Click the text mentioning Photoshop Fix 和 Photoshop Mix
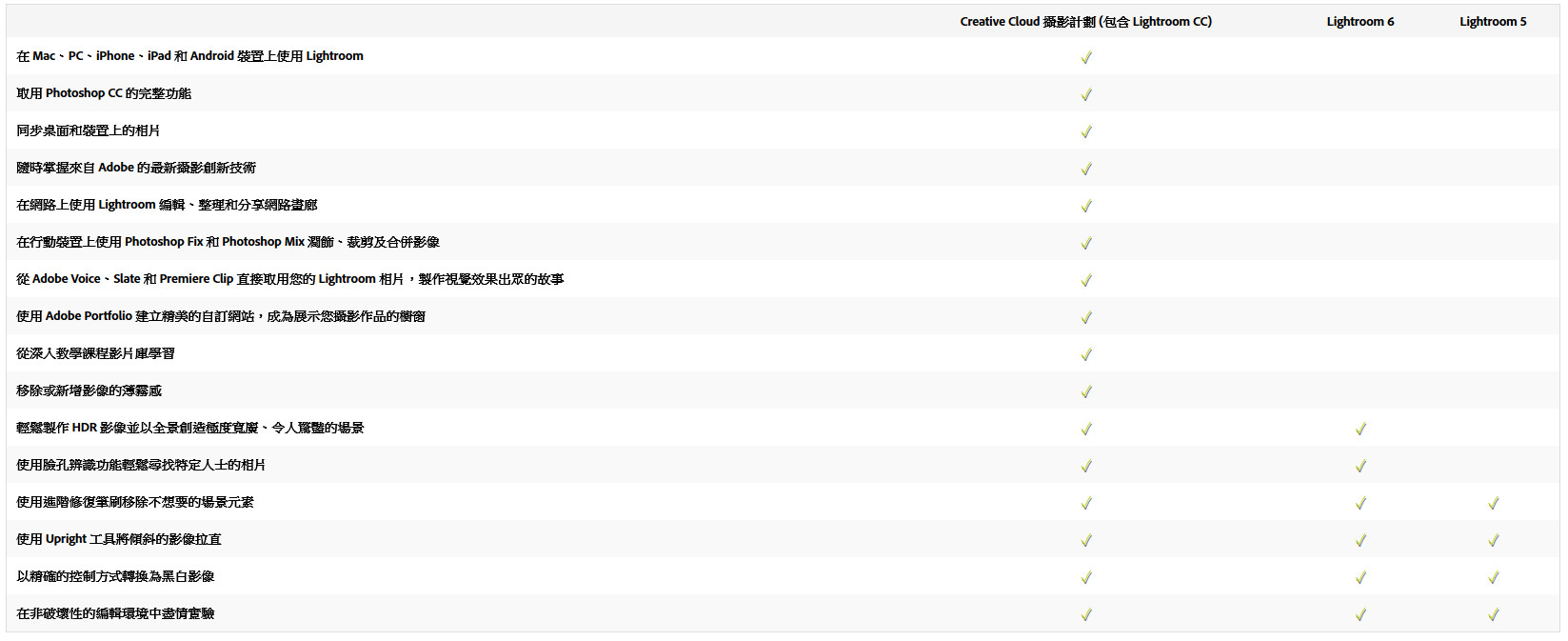 tap(228, 242)
